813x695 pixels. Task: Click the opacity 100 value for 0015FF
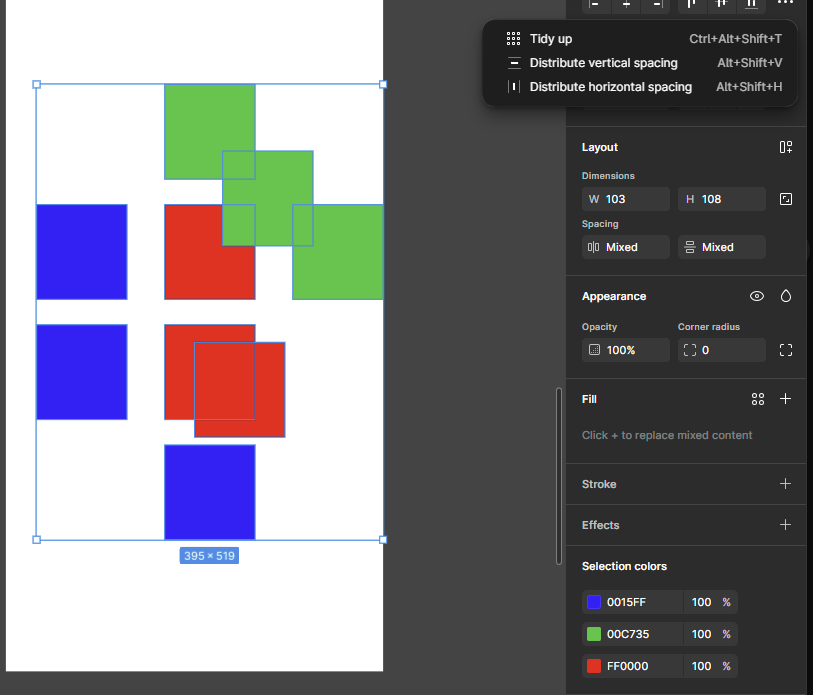click(701, 602)
